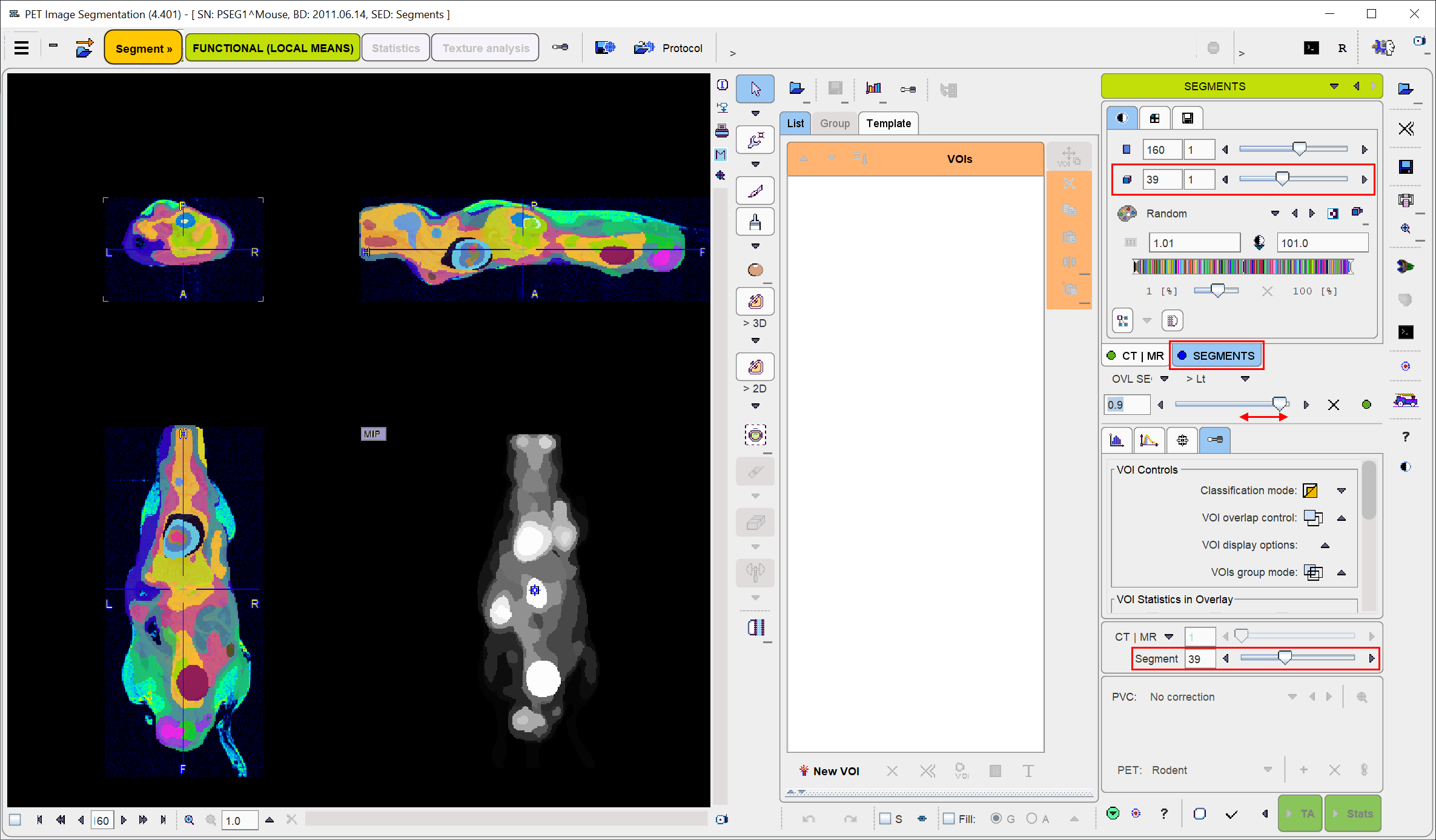Expand VOI overlap control arrow
Viewport: 1436px width, 840px height.
tap(1342, 518)
